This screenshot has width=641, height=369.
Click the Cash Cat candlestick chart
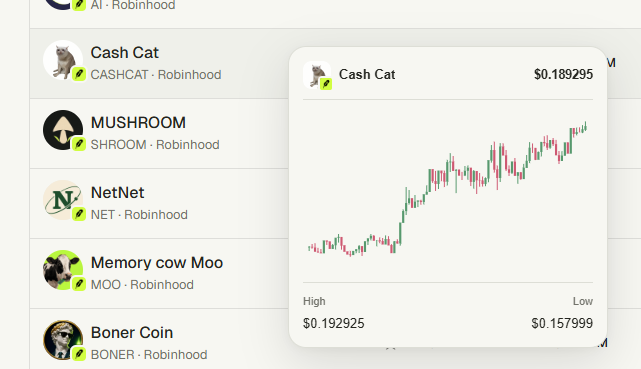coord(448,190)
